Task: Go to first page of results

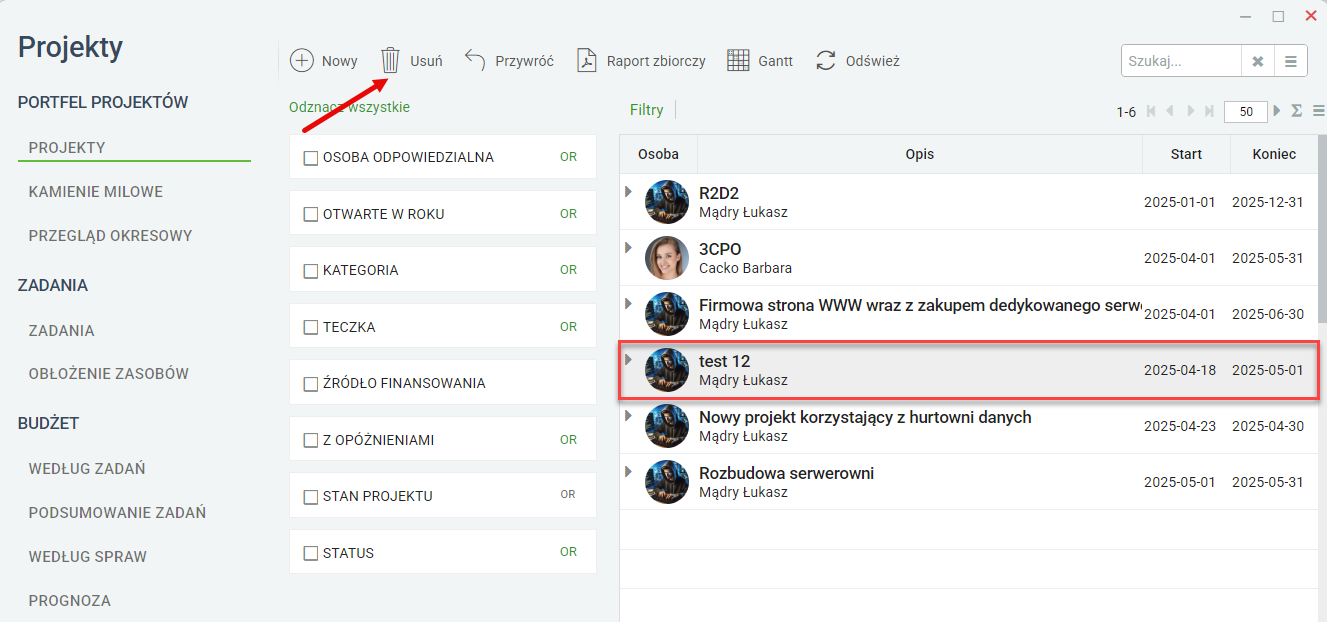Action: (1151, 111)
